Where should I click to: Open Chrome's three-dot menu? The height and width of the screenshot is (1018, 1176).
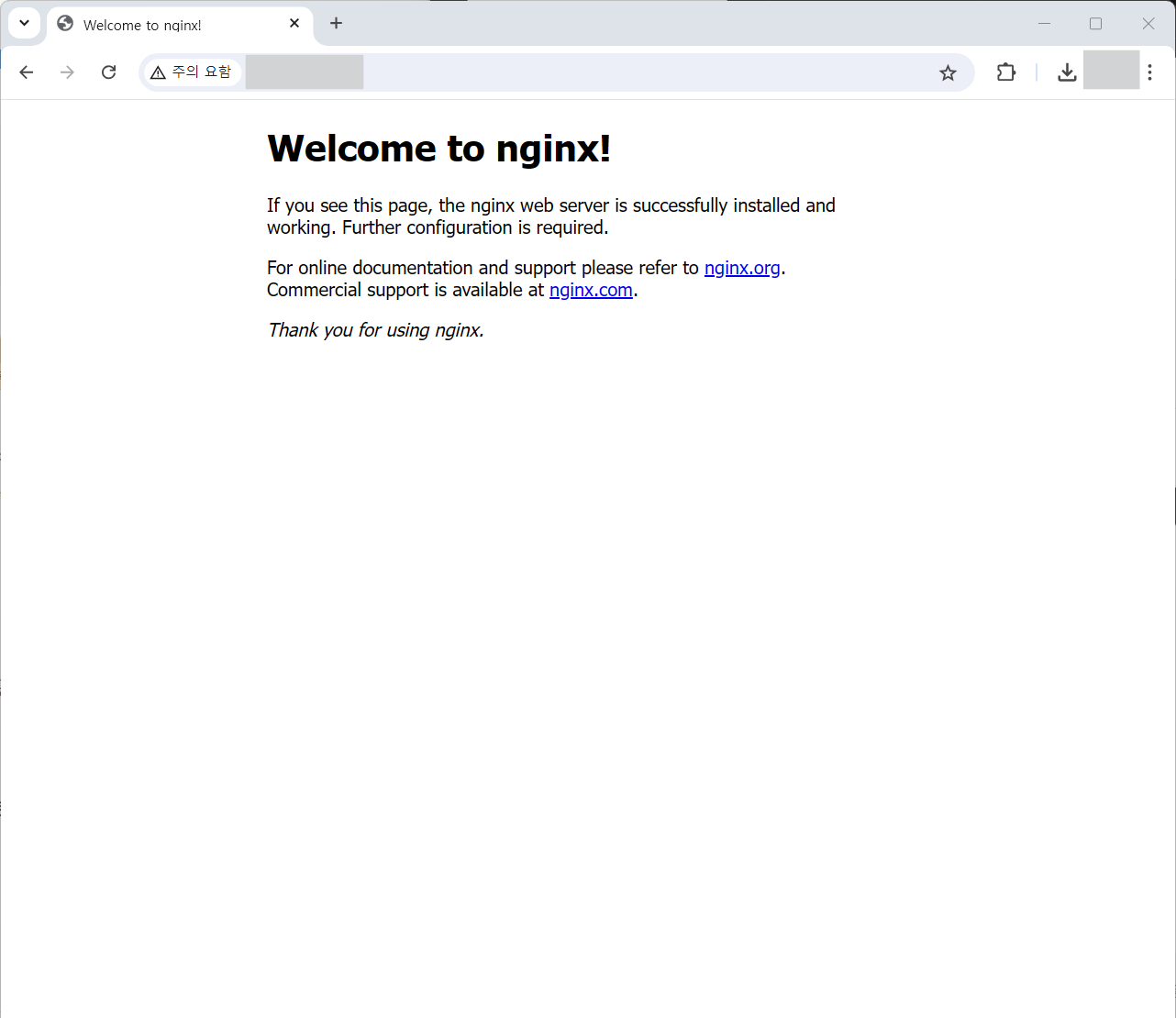[1149, 72]
